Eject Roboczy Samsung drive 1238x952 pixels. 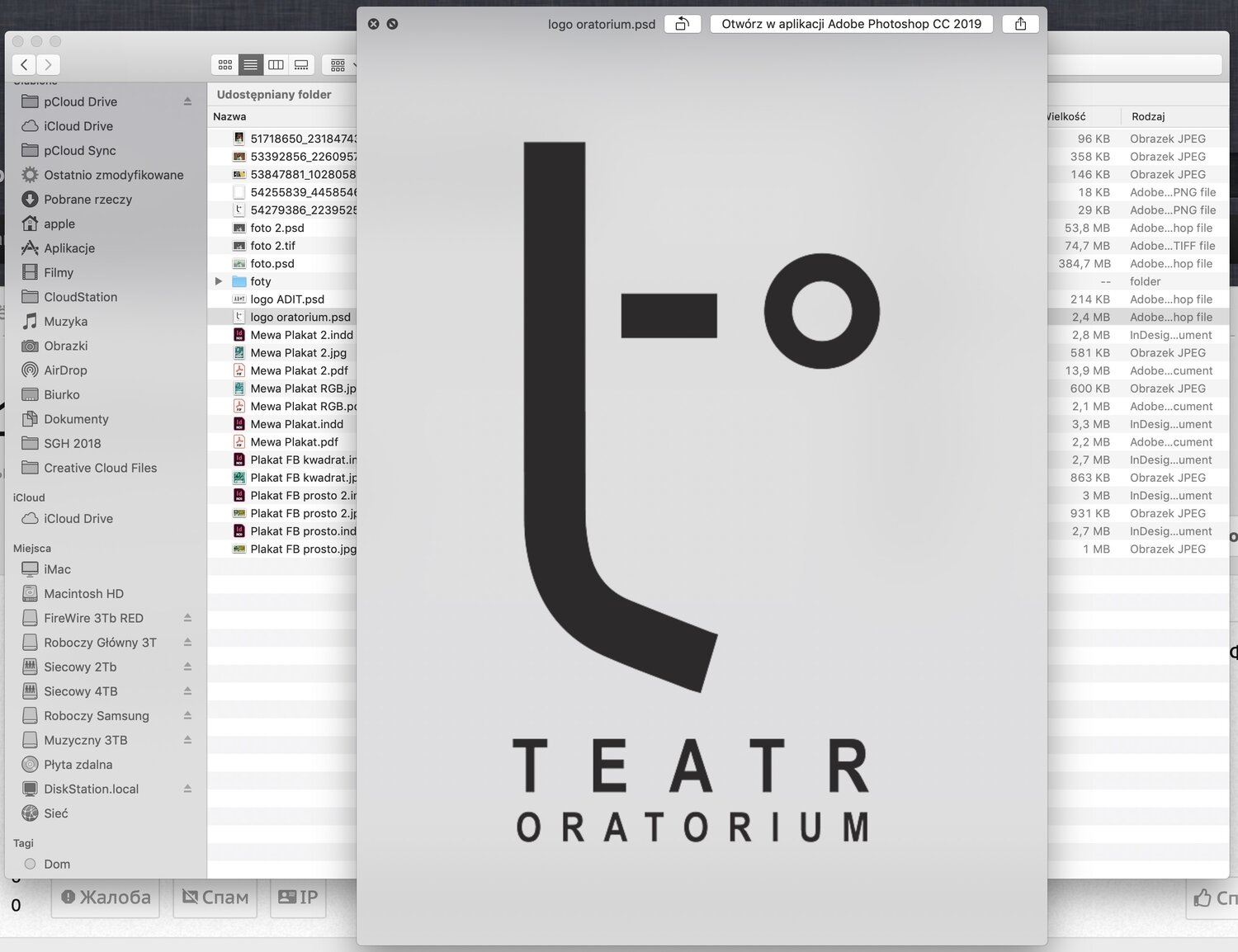tap(187, 715)
